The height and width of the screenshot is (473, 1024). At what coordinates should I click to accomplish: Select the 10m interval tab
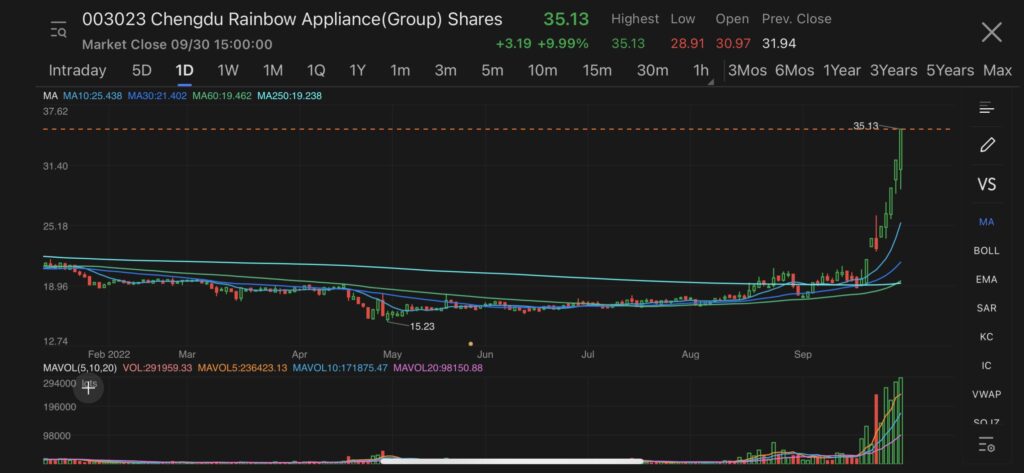pos(542,71)
